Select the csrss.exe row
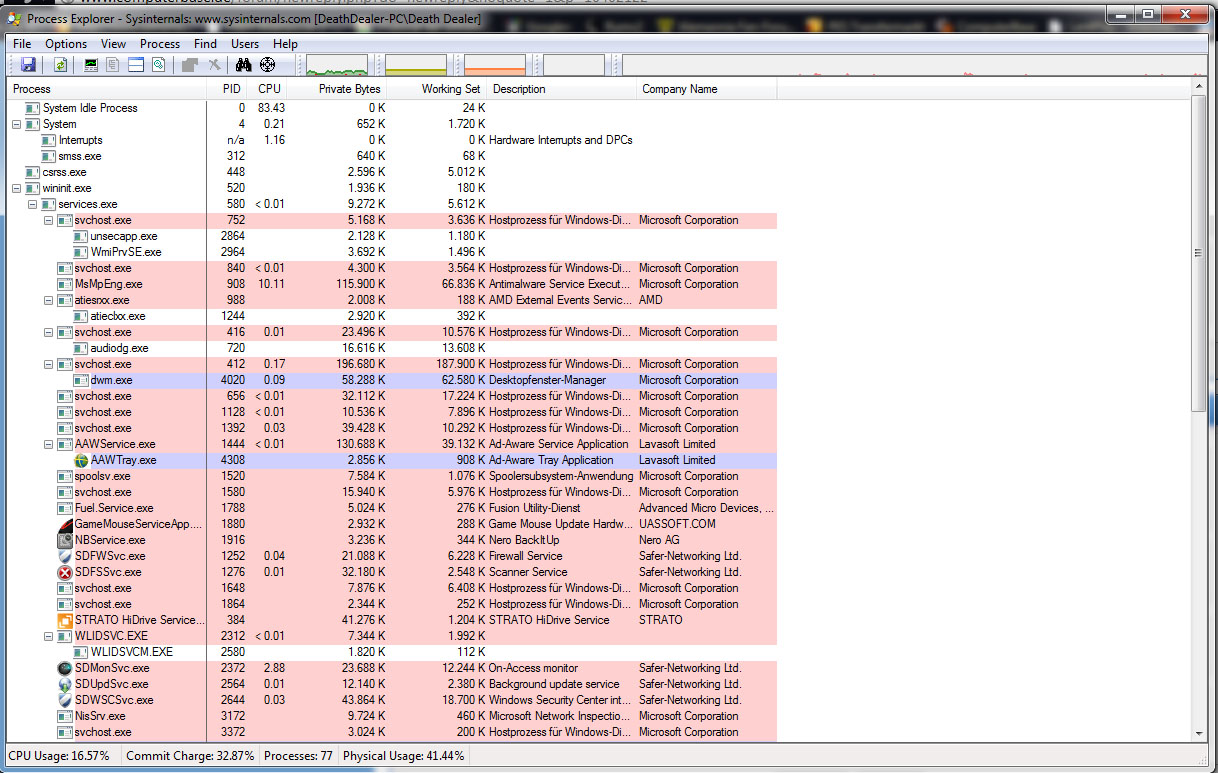 (392, 172)
